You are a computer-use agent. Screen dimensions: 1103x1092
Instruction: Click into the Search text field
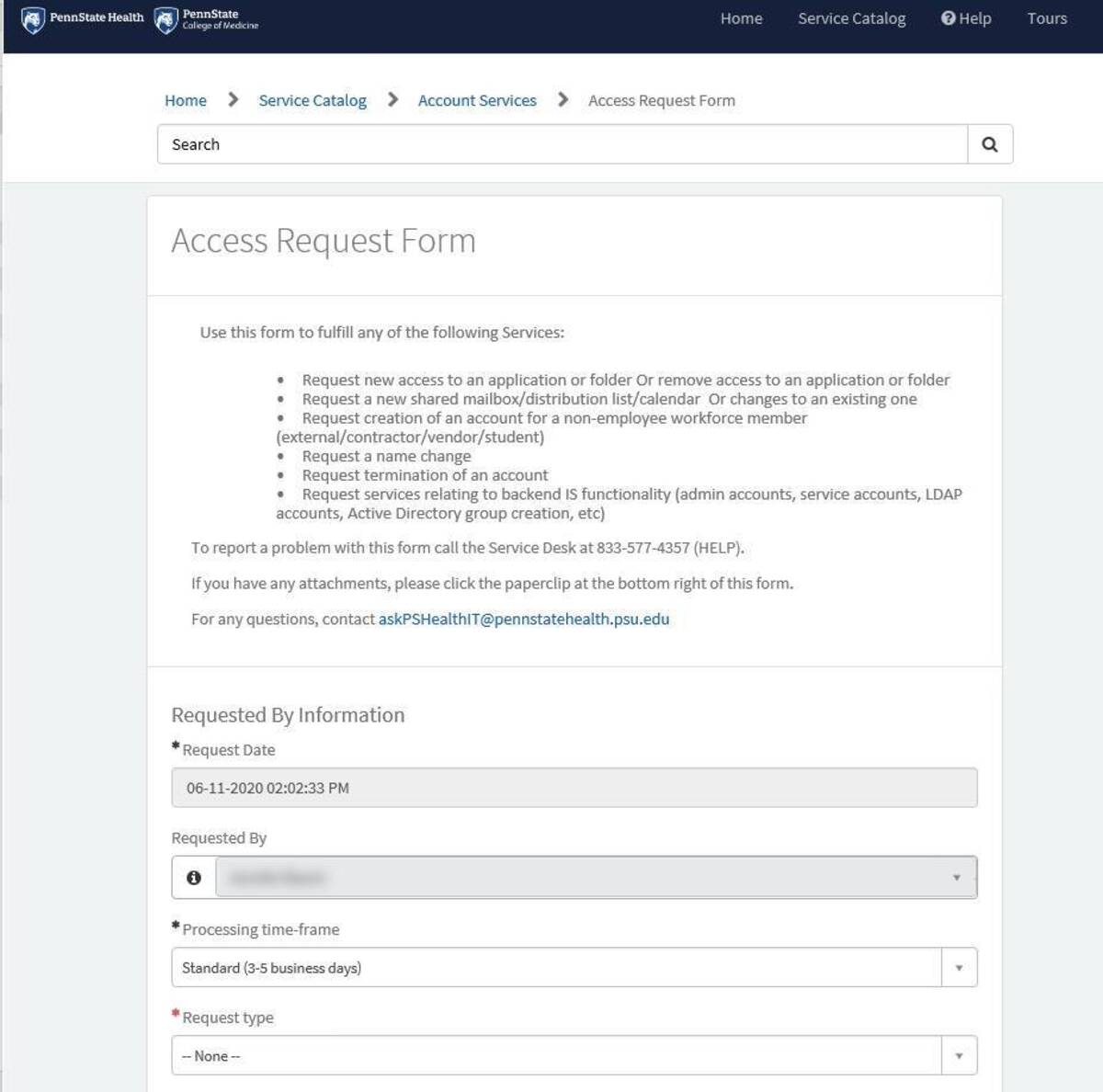562,144
